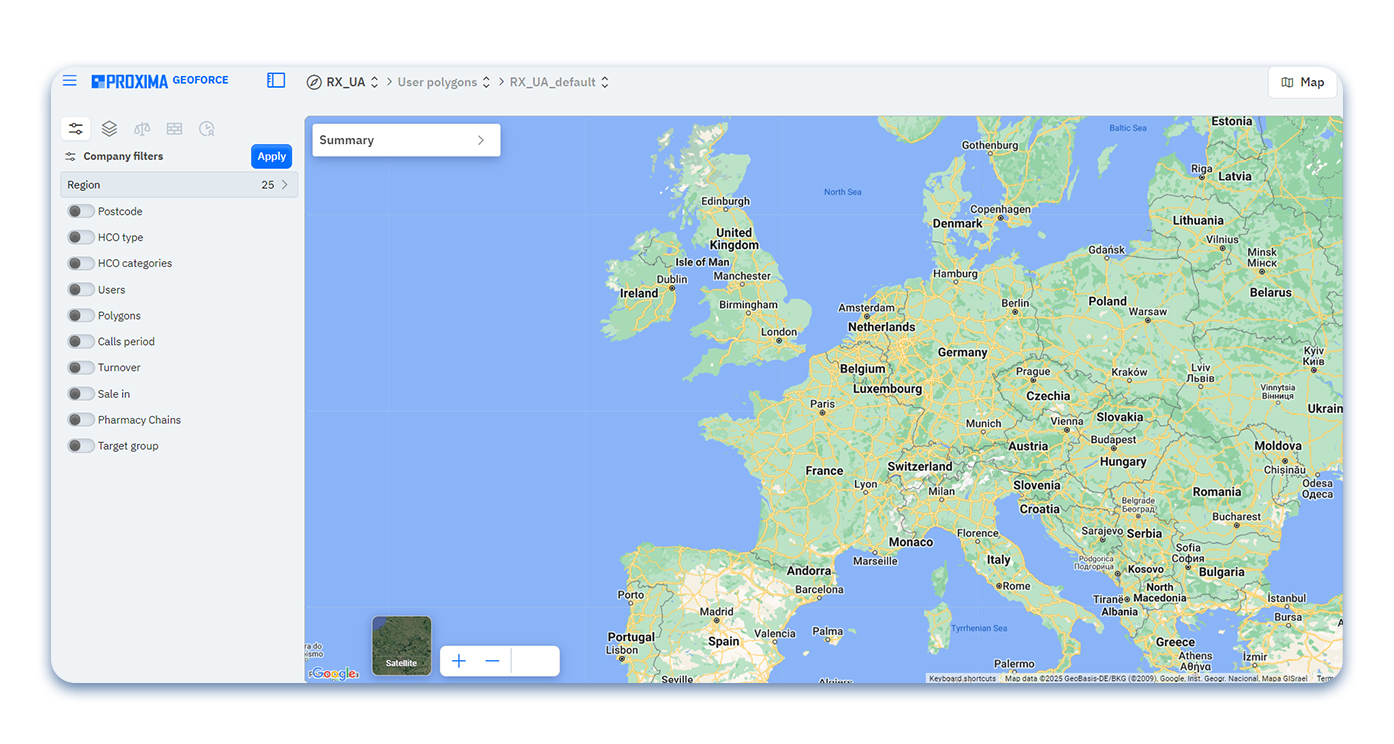Click the map icon in Map button

[x=1287, y=83]
